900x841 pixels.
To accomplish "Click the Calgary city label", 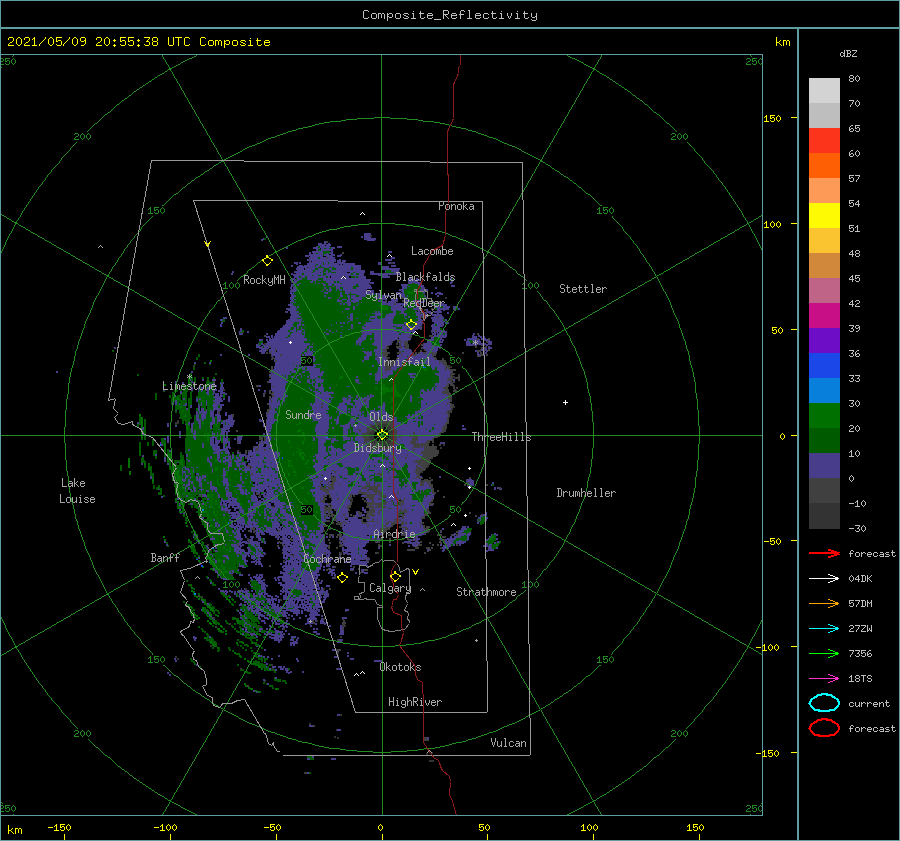I will (390, 588).
